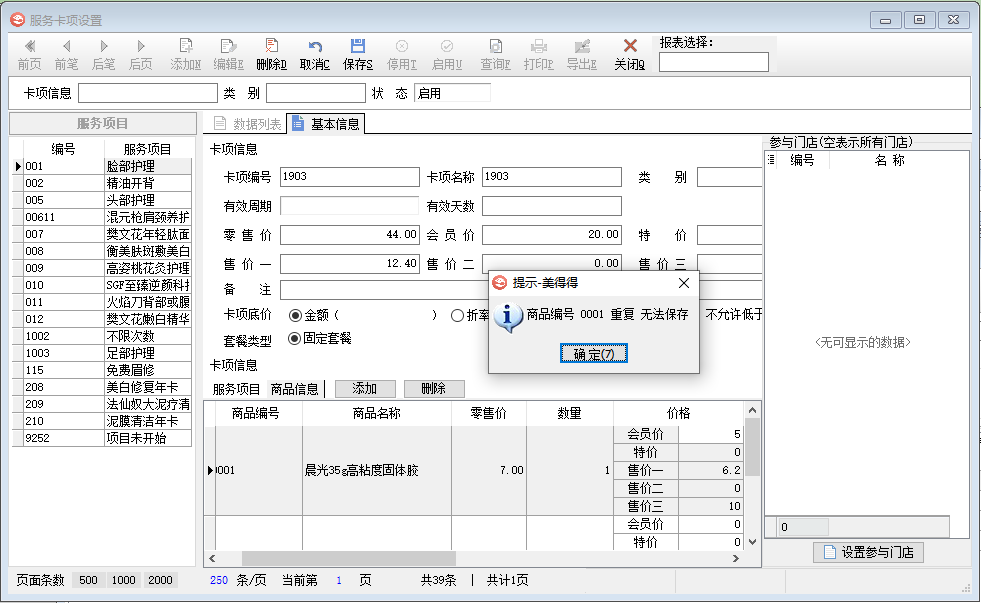This screenshot has height=603, width=981.
Task: Click the 备注 remarks field
Action: [x=384, y=290]
